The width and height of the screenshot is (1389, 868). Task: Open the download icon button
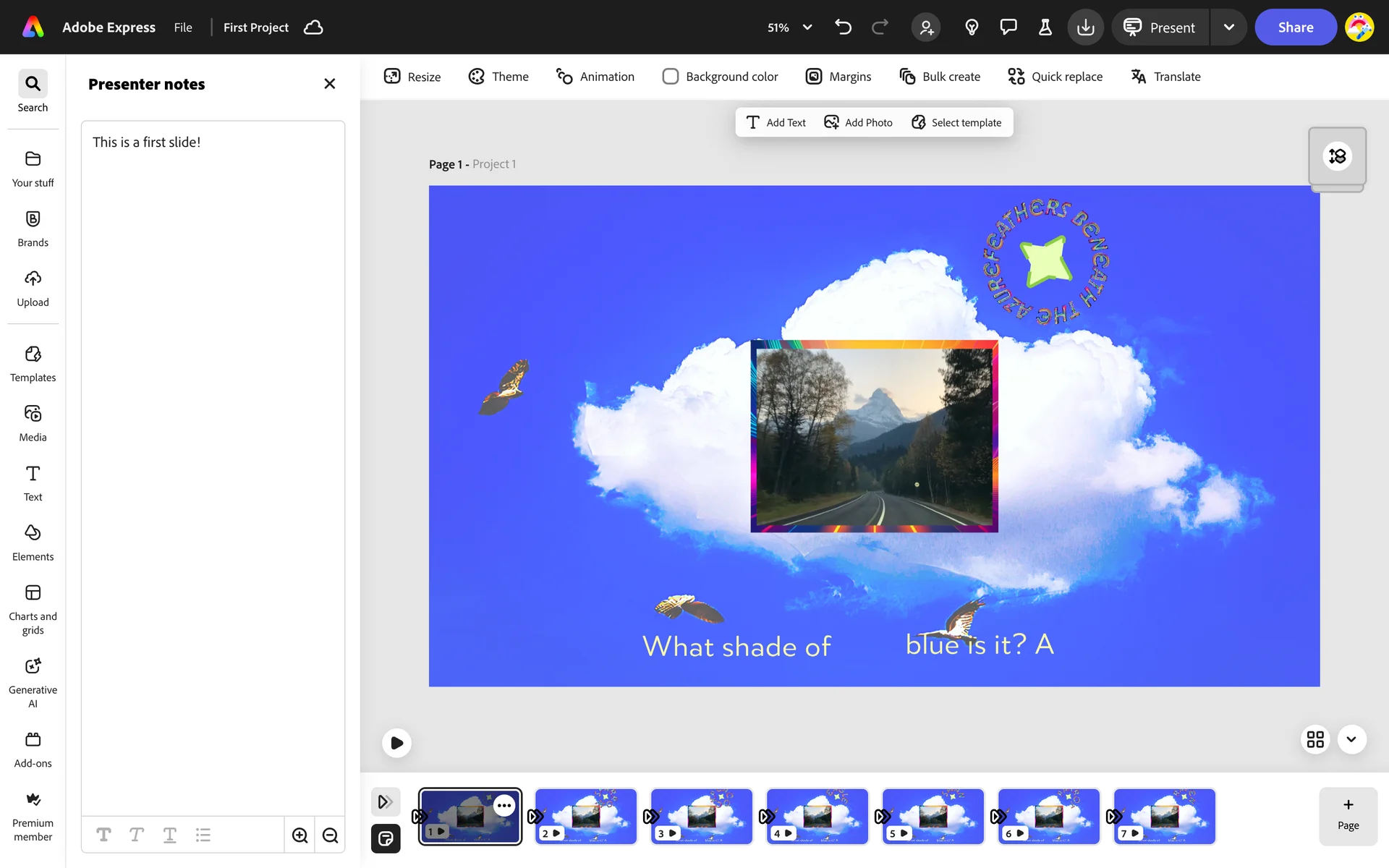point(1085,27)
